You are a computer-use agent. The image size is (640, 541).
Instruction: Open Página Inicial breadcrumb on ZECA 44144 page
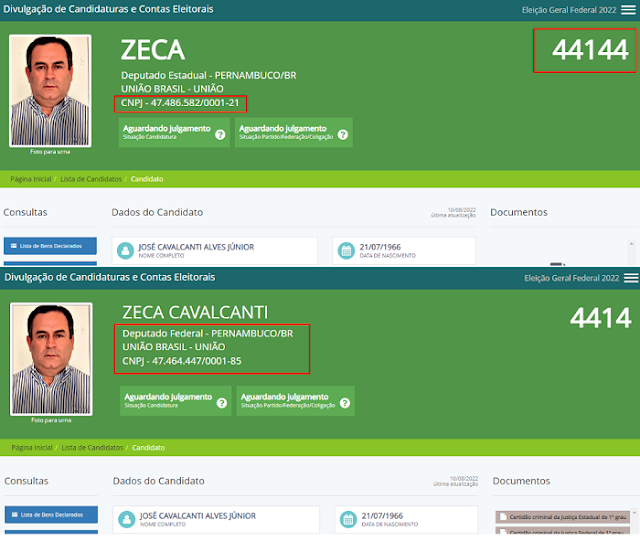(31, 179)
